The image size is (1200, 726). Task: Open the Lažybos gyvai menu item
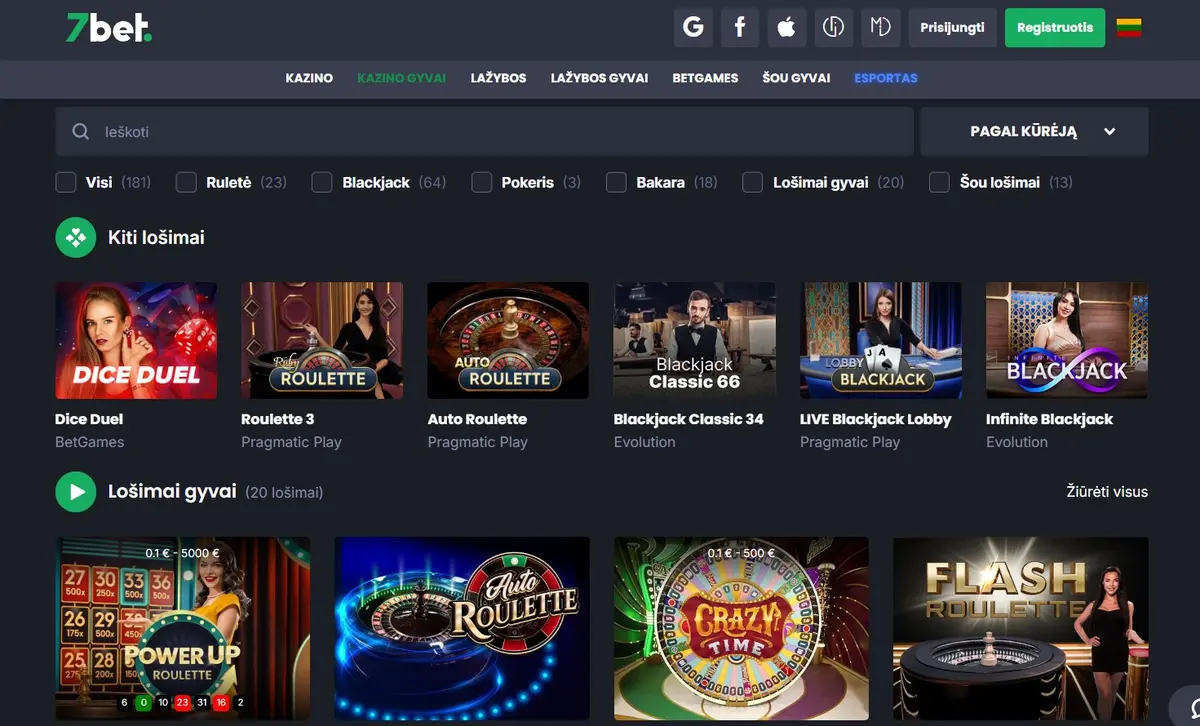point(599,78)
